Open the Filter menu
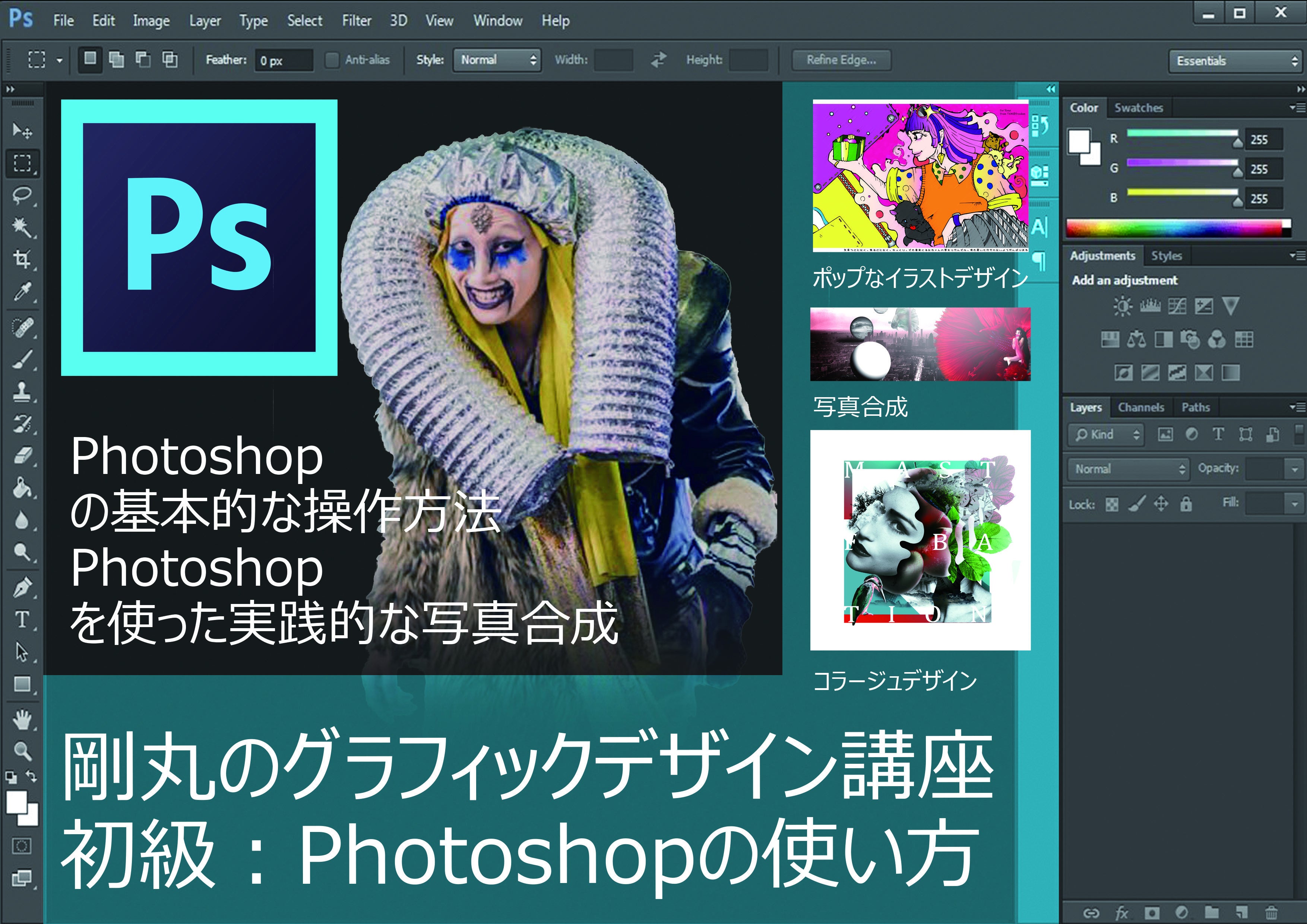The image size is (1307, 924). [x=356, y=21]
